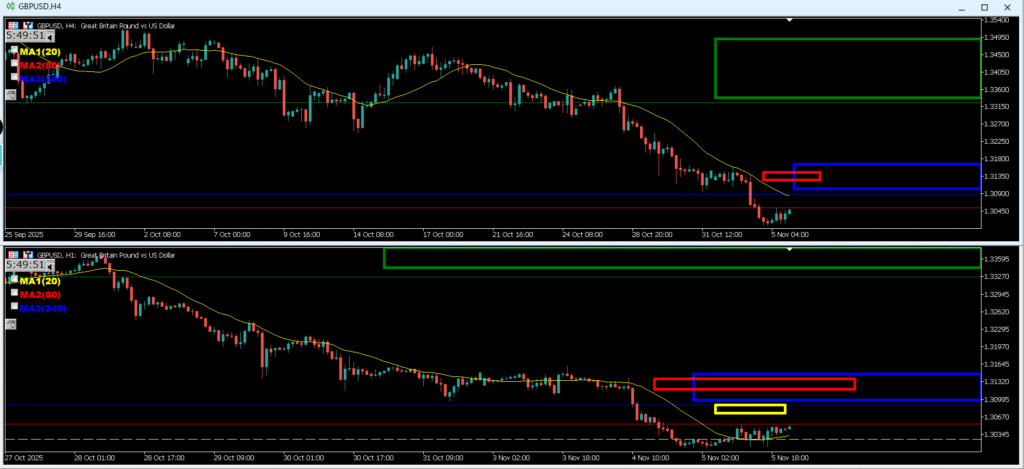Click the mouse icon button in H1 chart

tap(12, 323)
